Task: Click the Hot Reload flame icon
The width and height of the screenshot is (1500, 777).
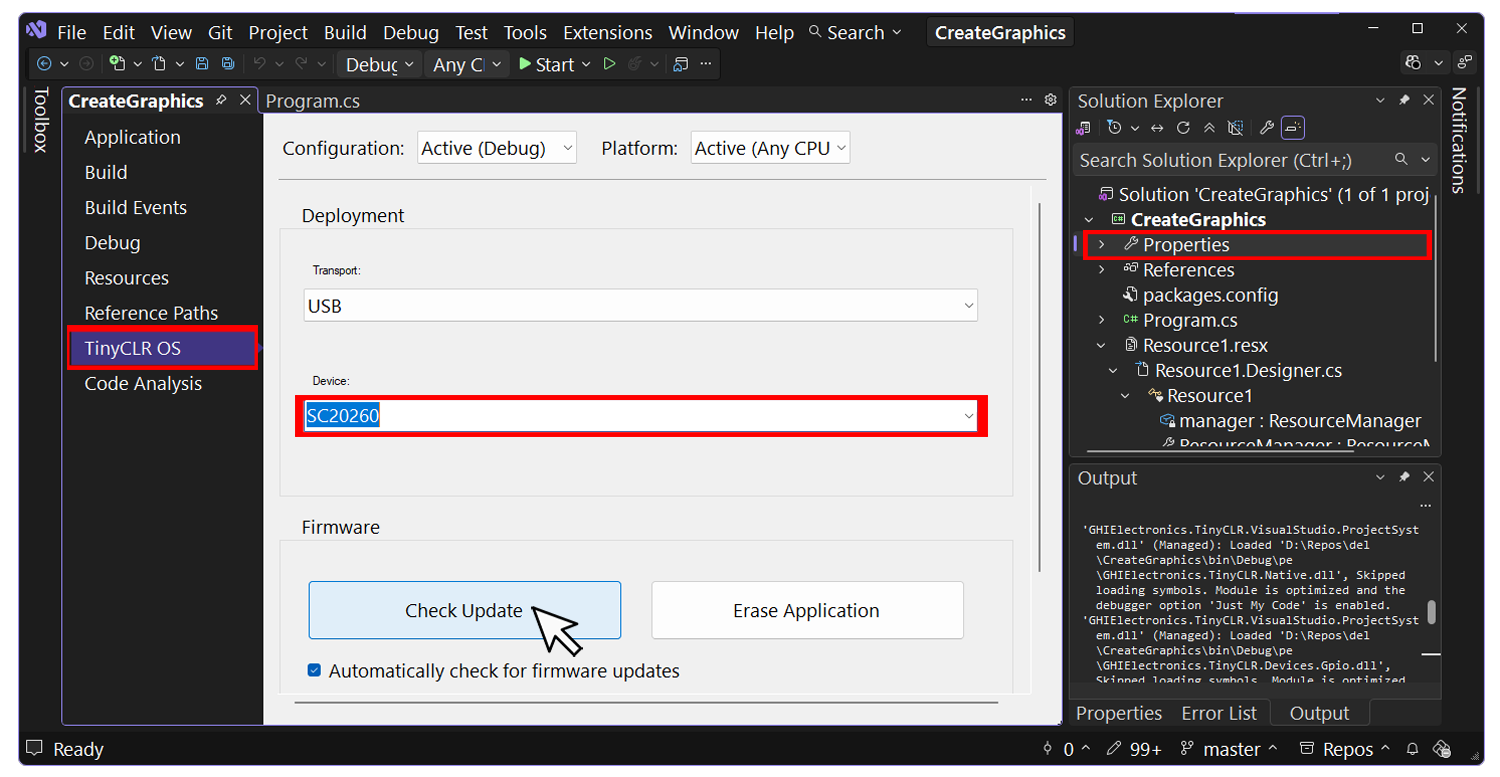Action: (x=635, y=64)
